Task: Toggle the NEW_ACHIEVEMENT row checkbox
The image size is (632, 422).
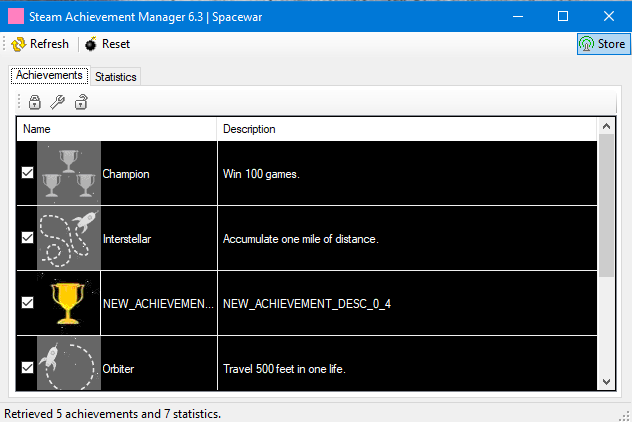Action: [27, 303]
